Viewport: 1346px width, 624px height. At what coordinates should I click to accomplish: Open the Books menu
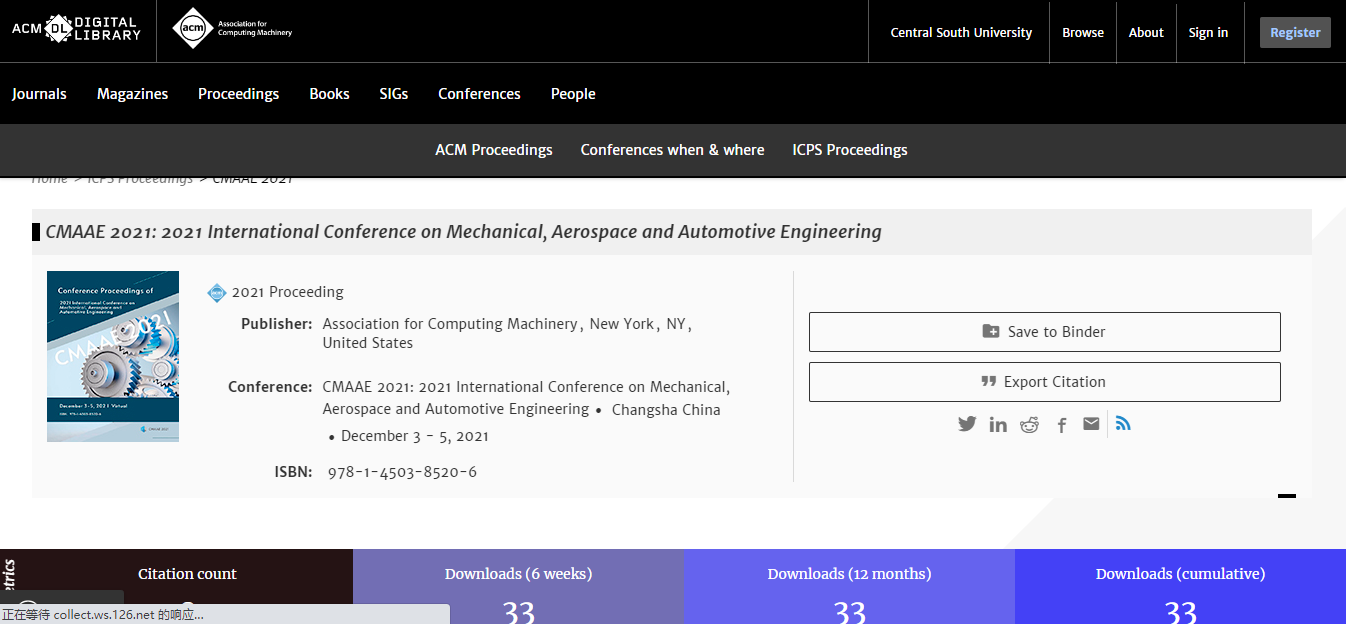pyautogui.click(x=329, y=94)
